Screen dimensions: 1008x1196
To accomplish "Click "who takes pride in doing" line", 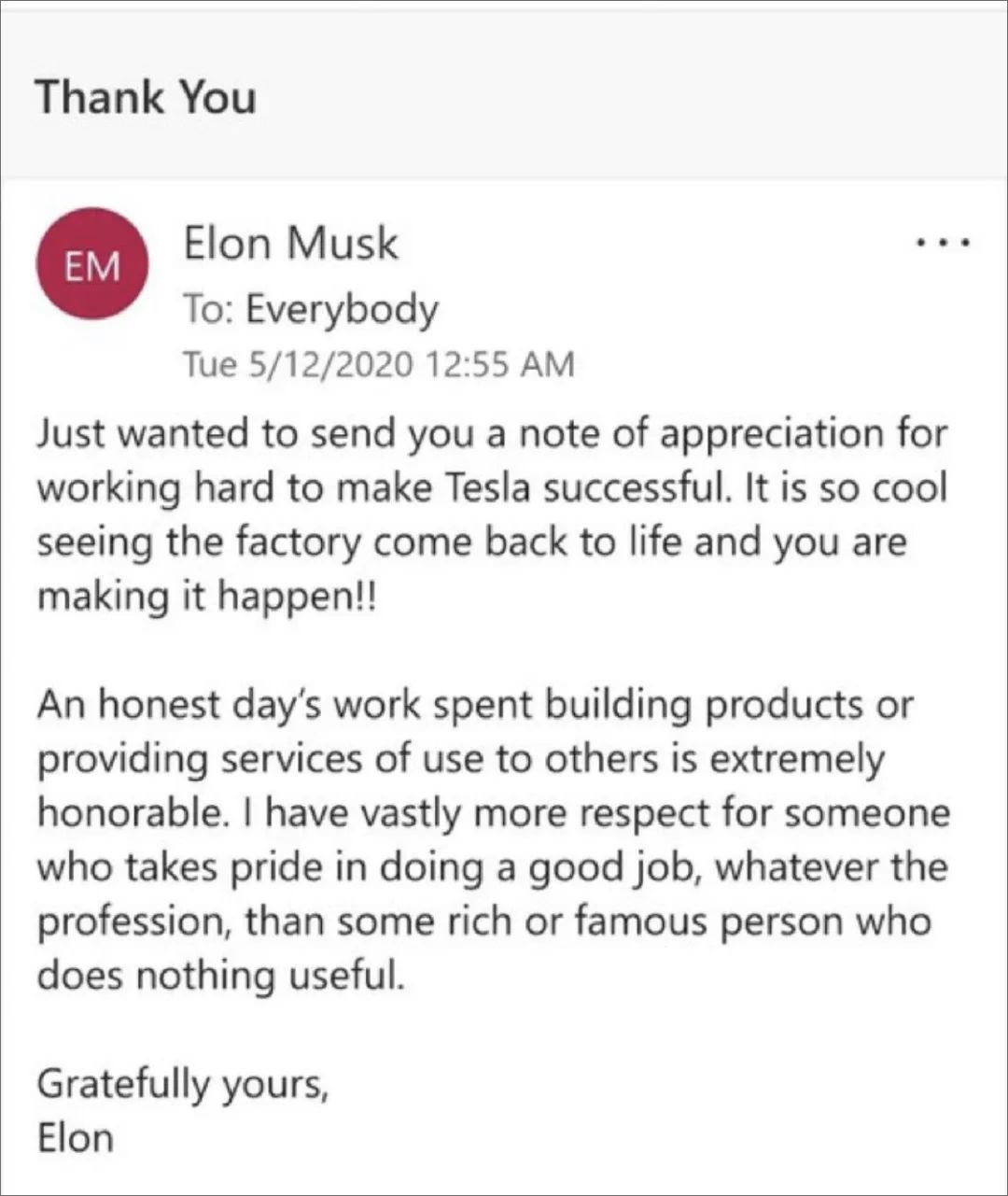I will click(x=280, y=867).
